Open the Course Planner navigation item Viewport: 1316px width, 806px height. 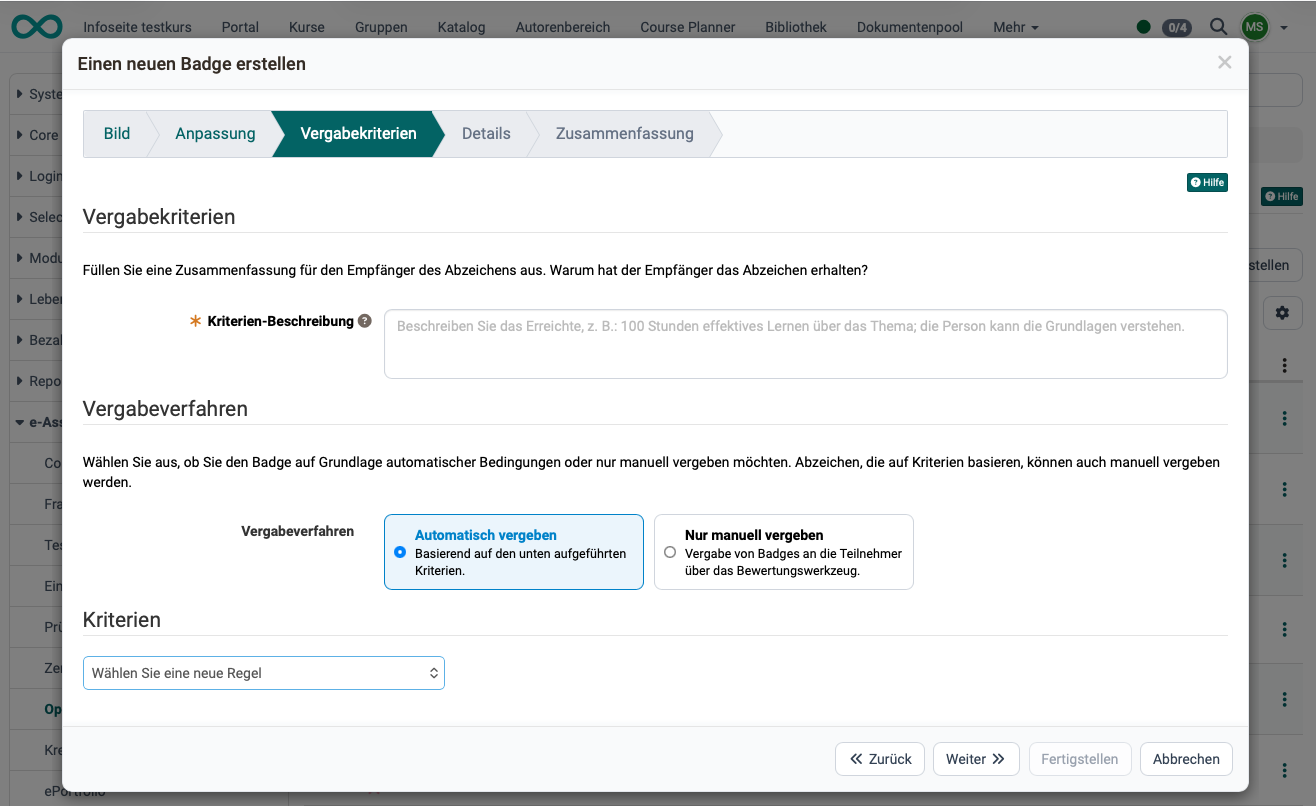click(x=687, y=27)
